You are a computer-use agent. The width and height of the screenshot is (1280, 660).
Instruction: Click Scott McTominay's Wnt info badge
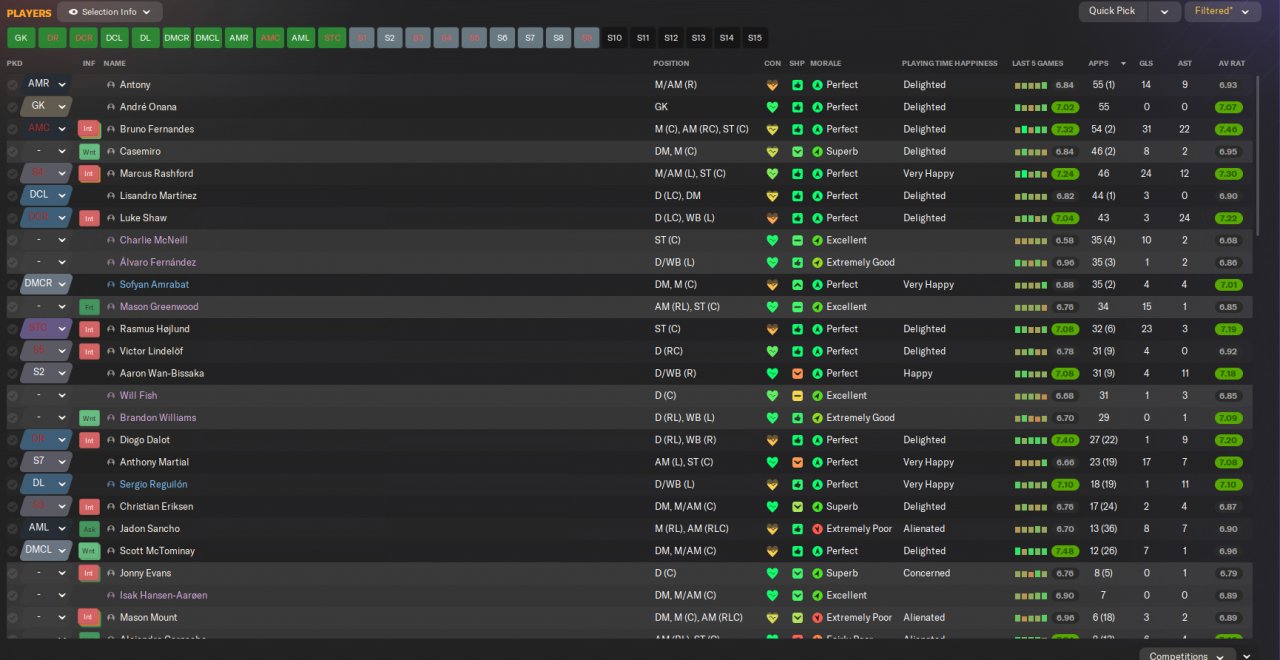pyautogui.click(x=89, y=551)
